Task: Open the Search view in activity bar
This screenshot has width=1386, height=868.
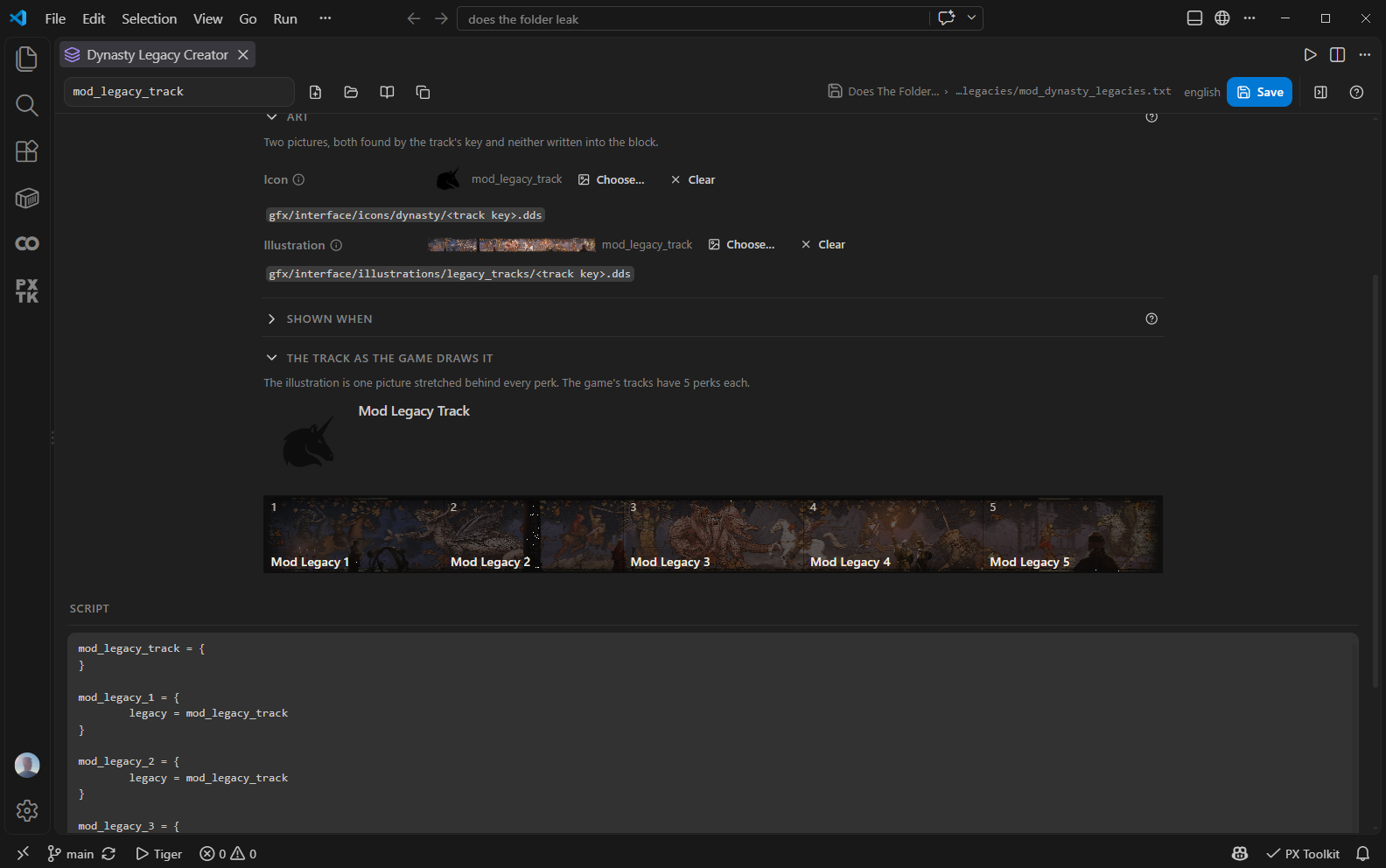Action: 27,105
